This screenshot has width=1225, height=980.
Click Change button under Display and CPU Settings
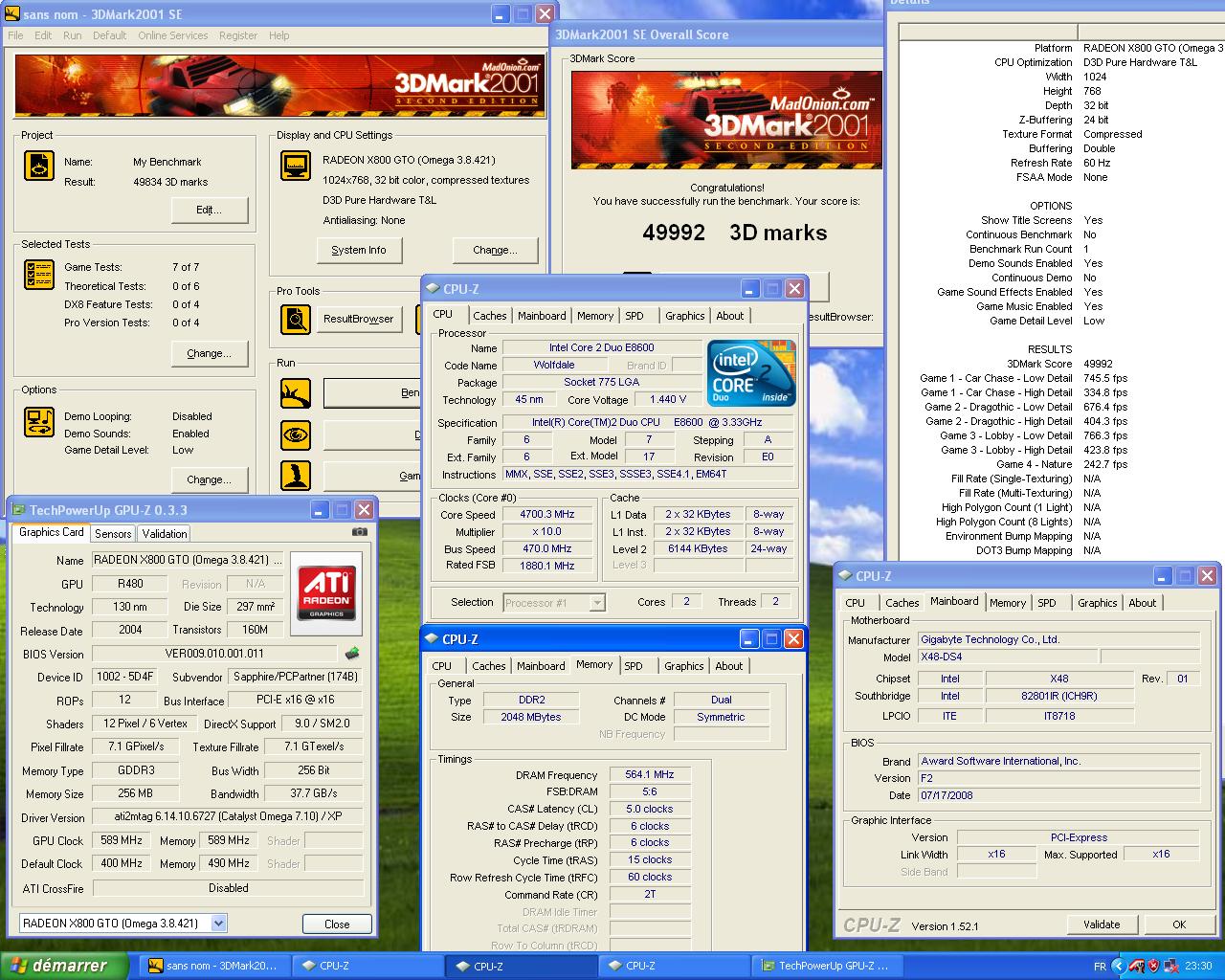496,250
